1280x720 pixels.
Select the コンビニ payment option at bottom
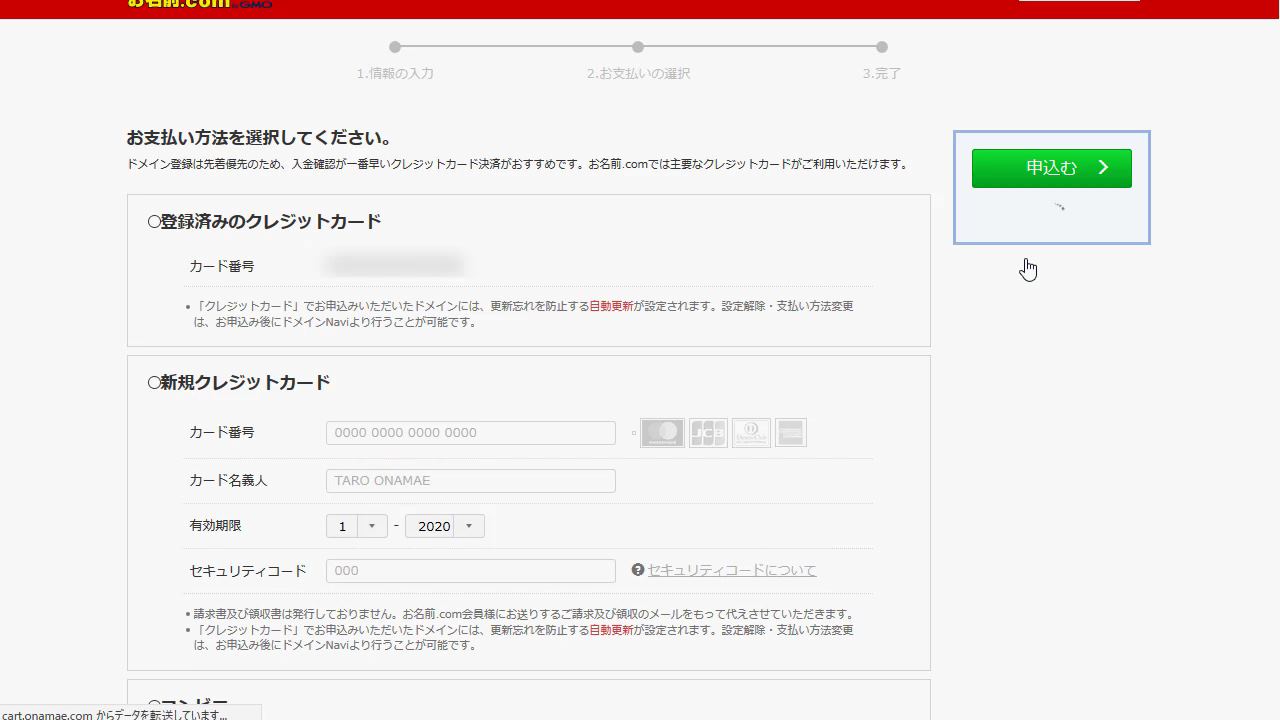[x=154, y=705]
